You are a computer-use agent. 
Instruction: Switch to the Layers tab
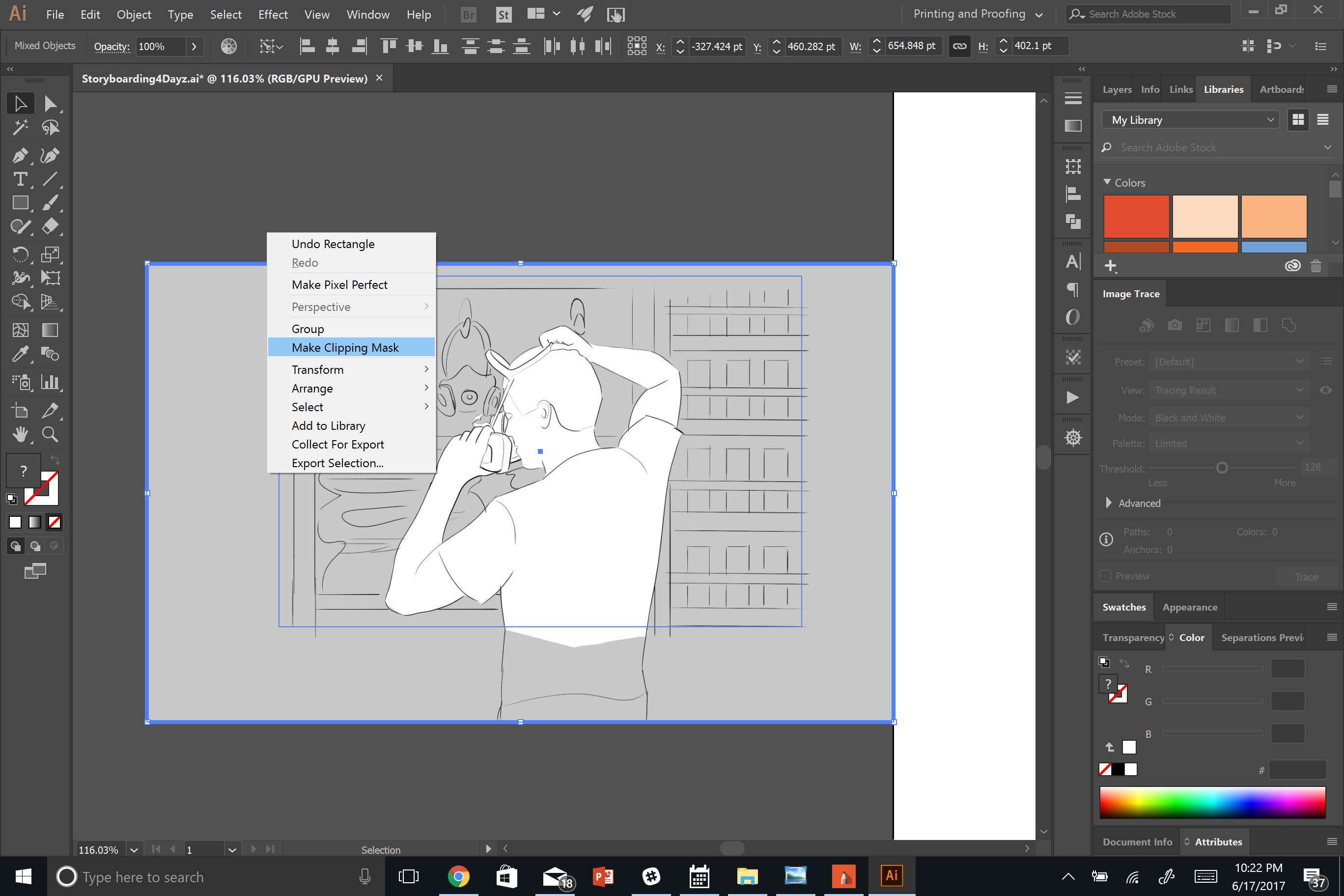pyautogui.click(x=1117, y=89)
